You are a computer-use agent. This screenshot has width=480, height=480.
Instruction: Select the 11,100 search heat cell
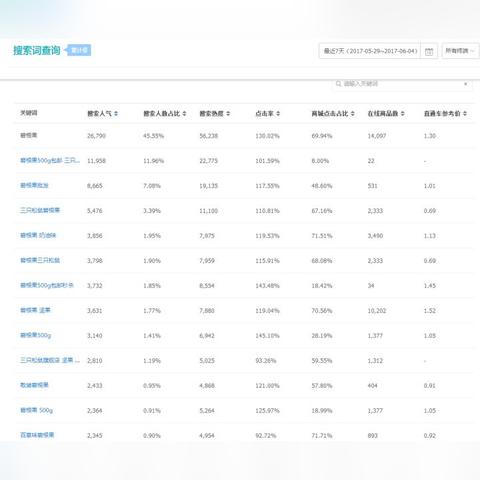[209, 211]
